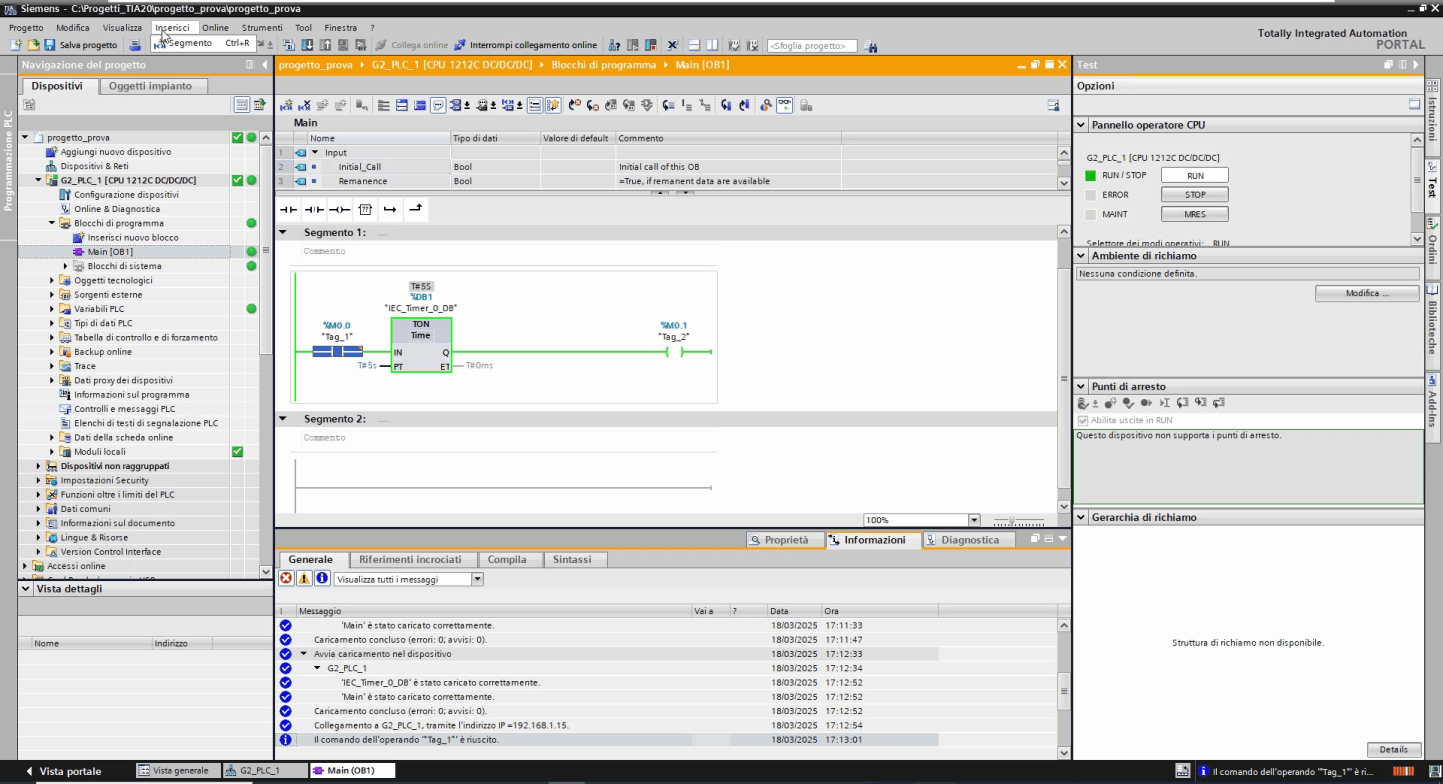Image resolution: width=1443 pixels, height=784 pixels.
Task: Collapse the Pannello operatore CPU section
Action: pyautogui.click(x=1082, y=125)
